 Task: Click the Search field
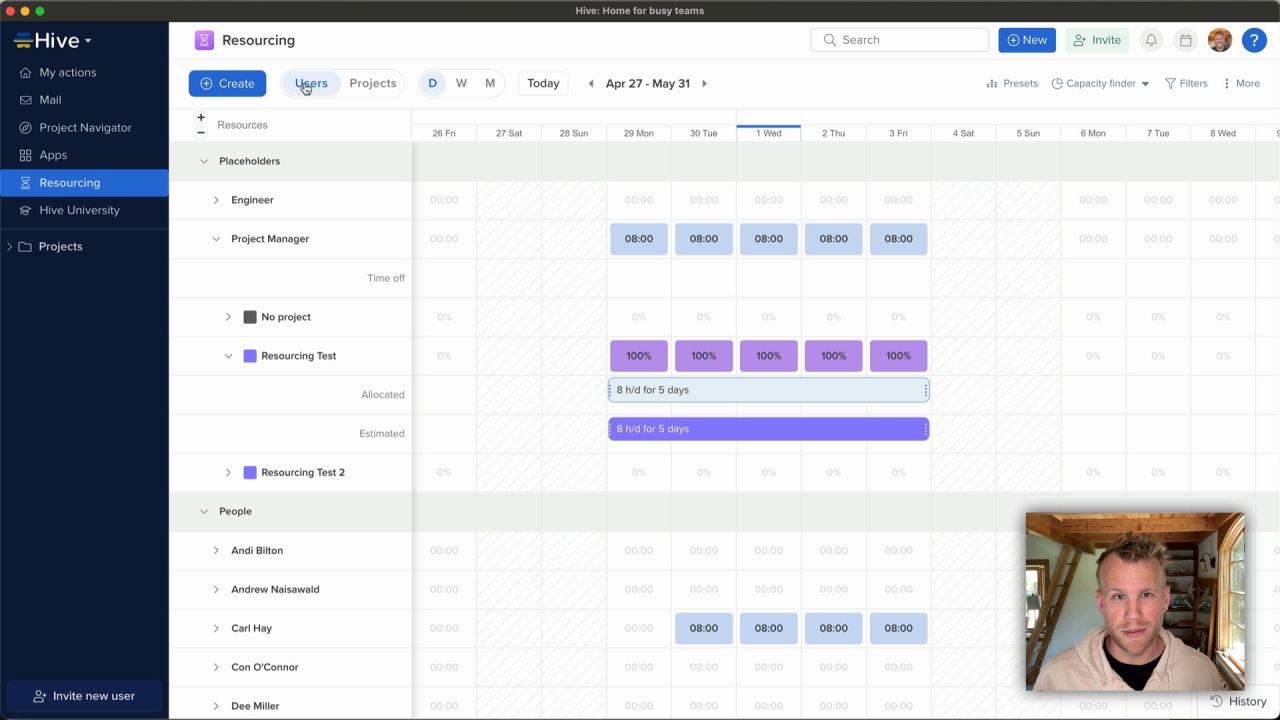pos(899,40)
